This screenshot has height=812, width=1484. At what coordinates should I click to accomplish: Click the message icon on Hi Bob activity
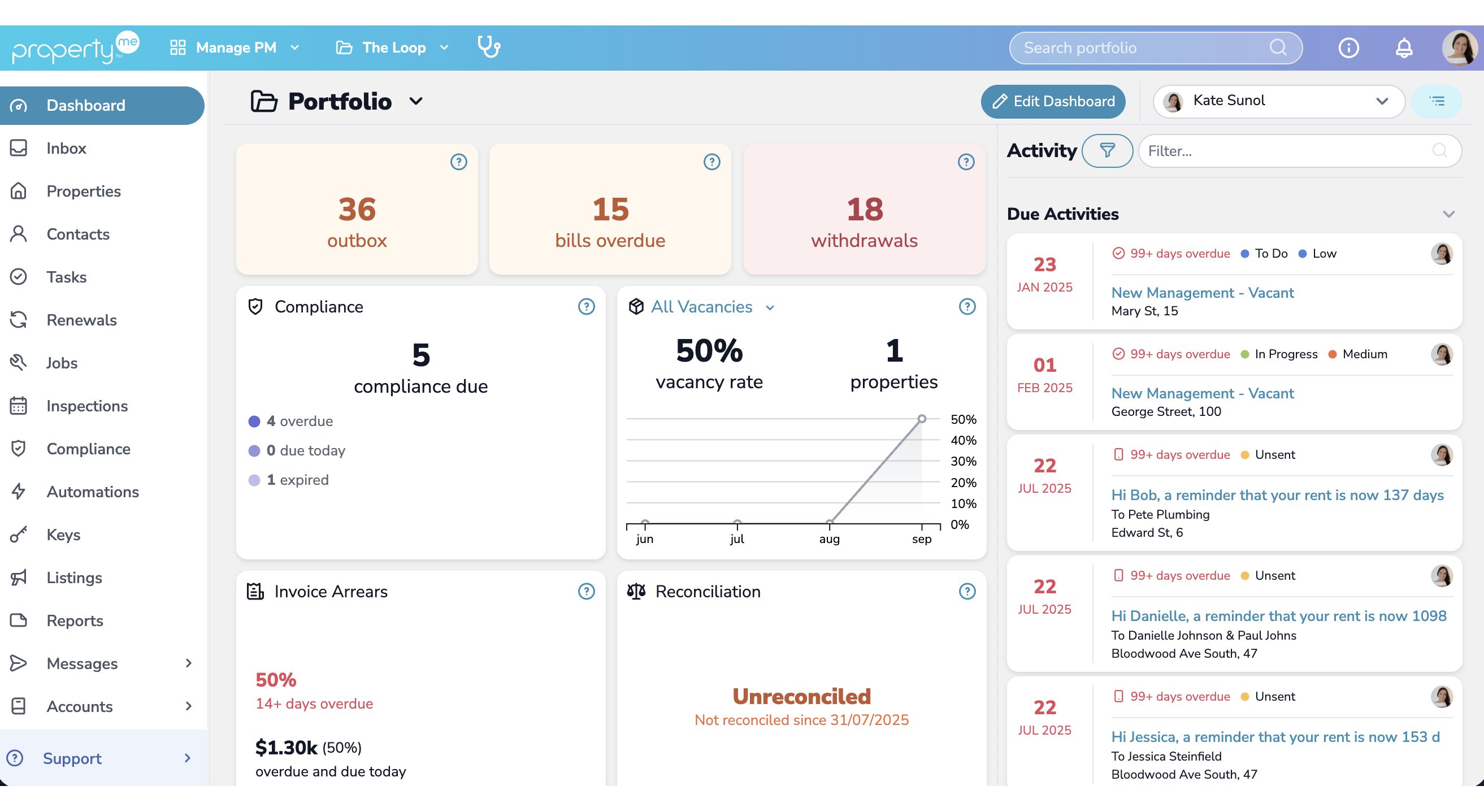tap(1118, 454)
